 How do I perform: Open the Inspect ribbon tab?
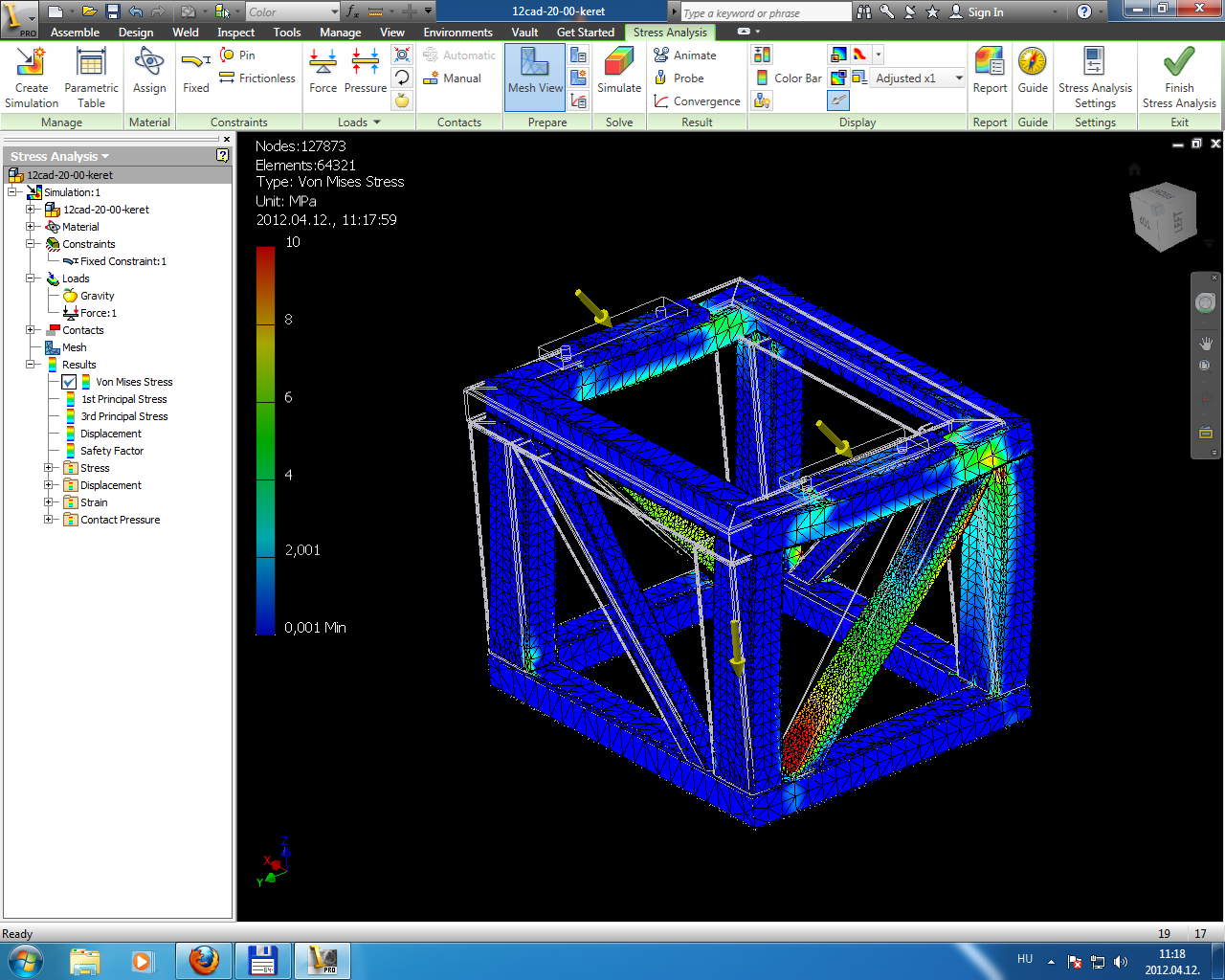(x=235, y=33)
